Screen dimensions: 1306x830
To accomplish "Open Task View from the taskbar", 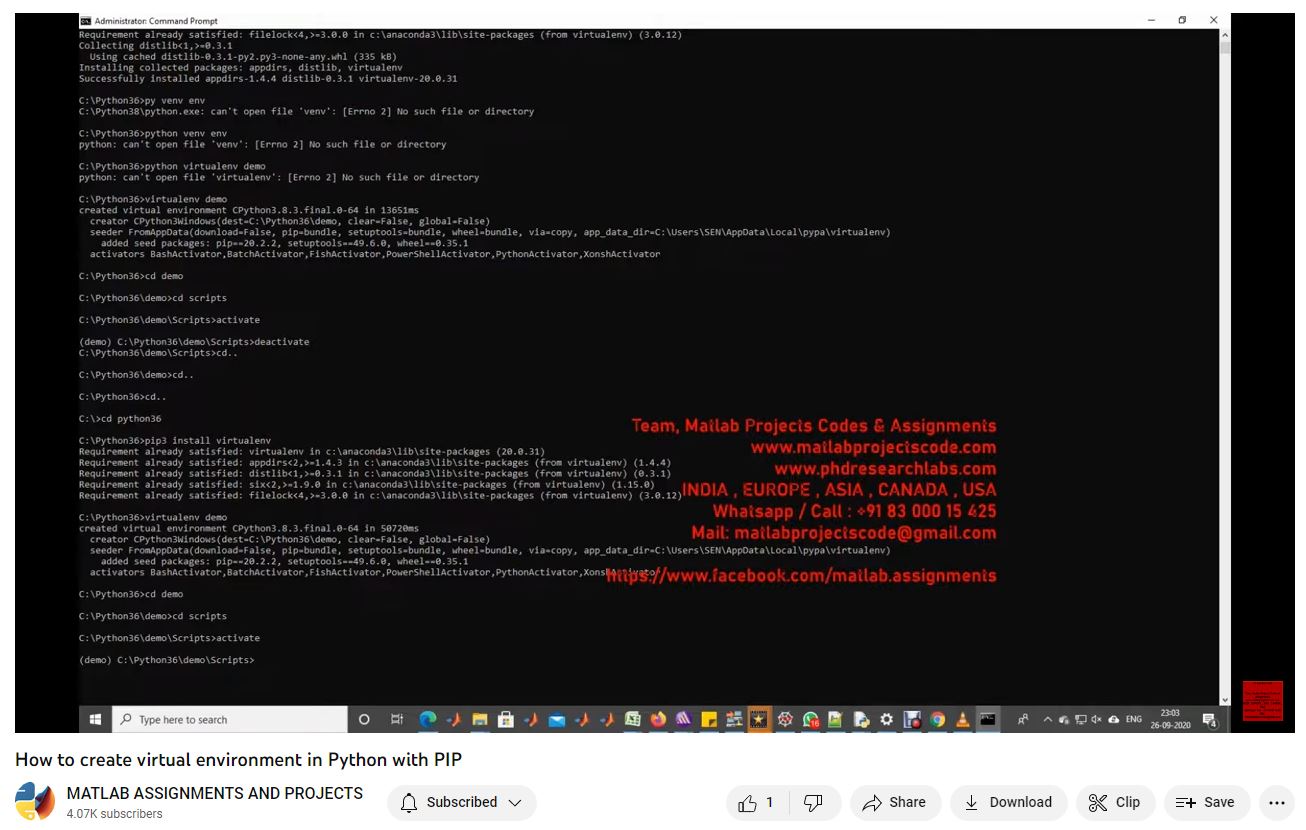I will click(x=396, y=719).
